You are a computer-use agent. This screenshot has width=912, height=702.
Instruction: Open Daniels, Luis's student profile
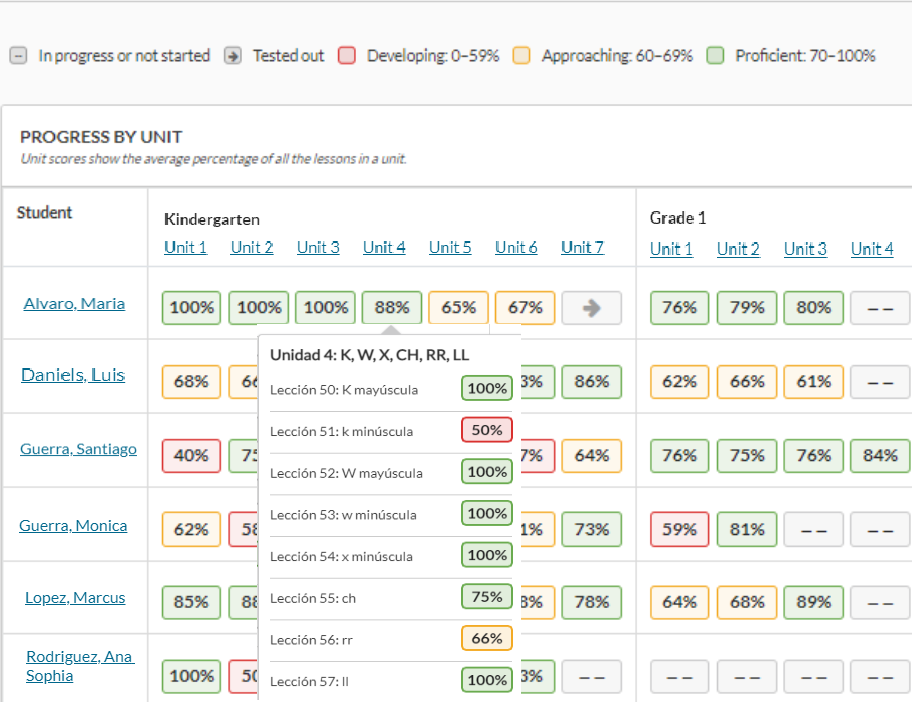pyautogui.click(x=72, y=374)
